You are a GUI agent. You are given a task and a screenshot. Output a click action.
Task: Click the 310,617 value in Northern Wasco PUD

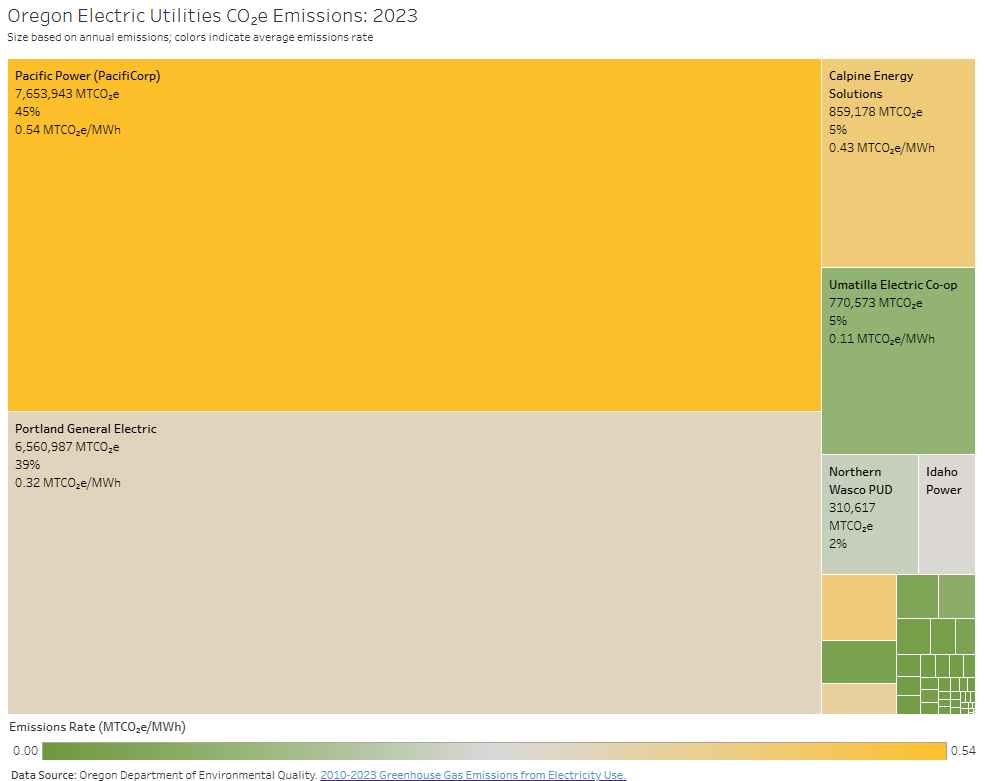coord(852,508)
